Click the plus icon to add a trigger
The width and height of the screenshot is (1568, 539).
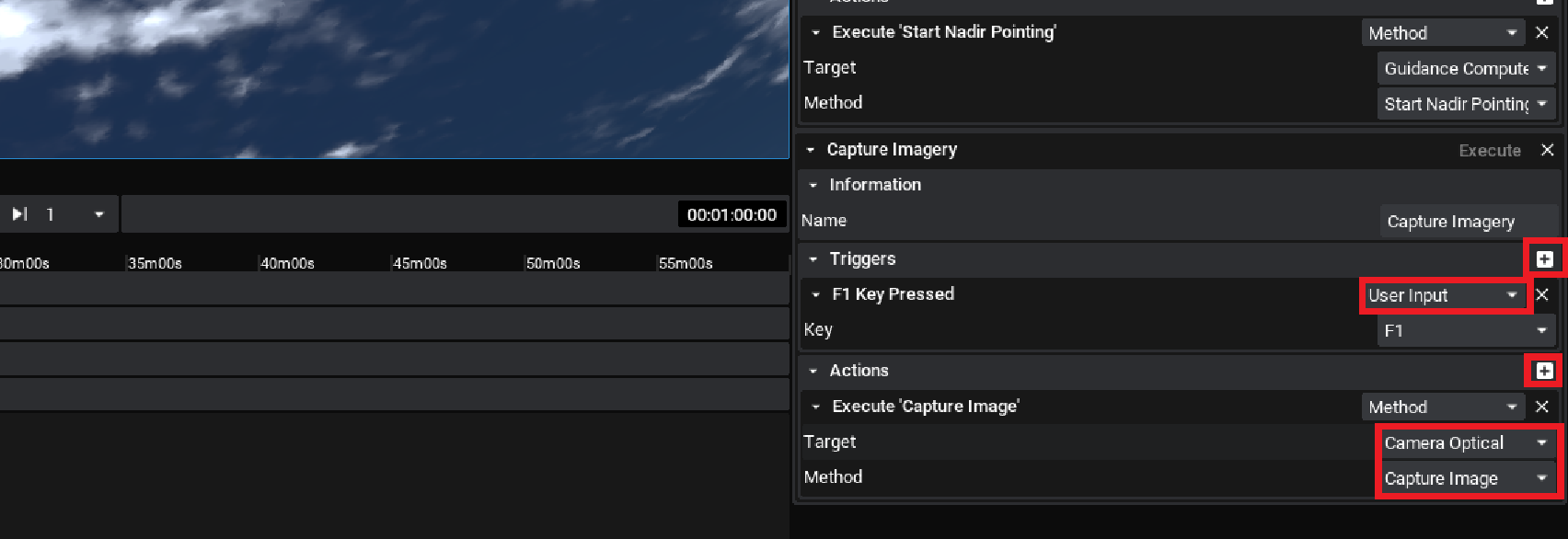[1545, 259]
